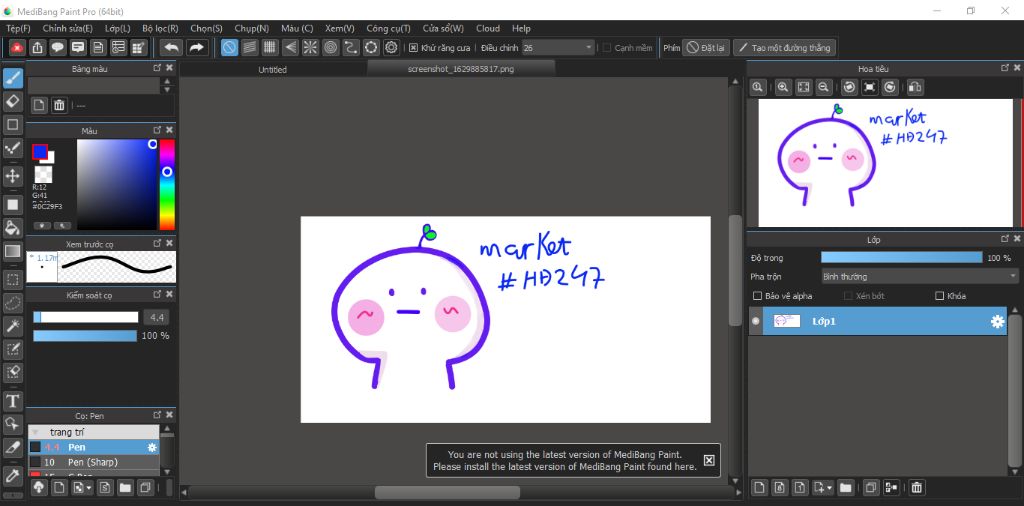Open snap settings gear in toolbar
Image resolution: width=1024 pixels, height=506 pixels.
[x=391, y=47]
